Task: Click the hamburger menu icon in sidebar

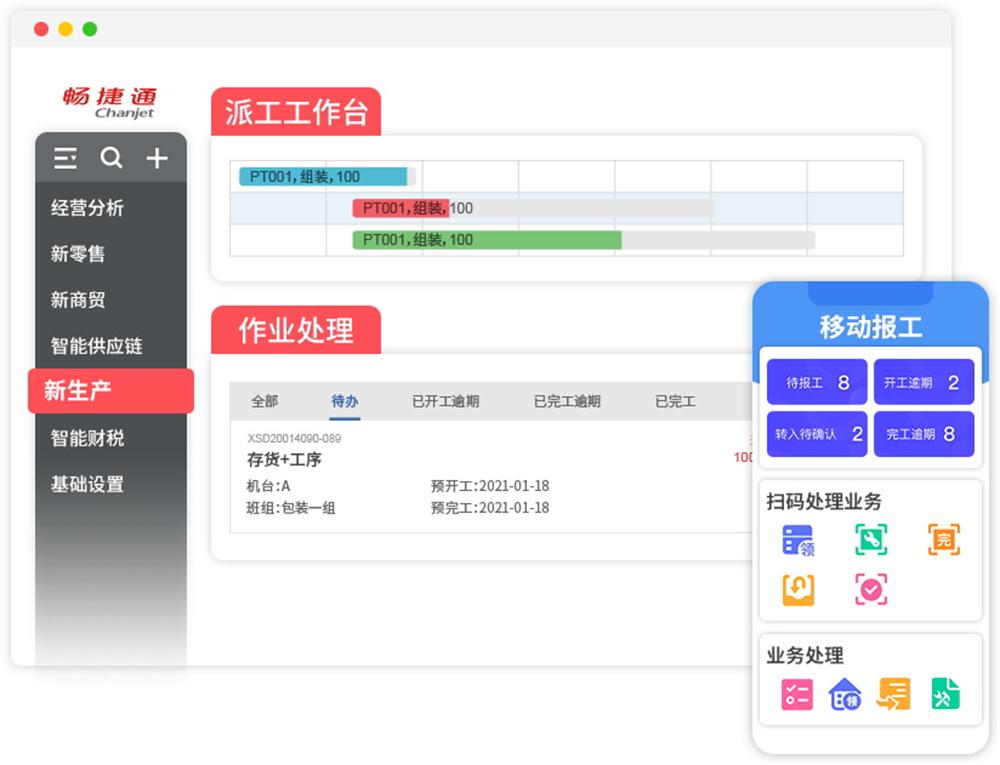Action: 65,158
